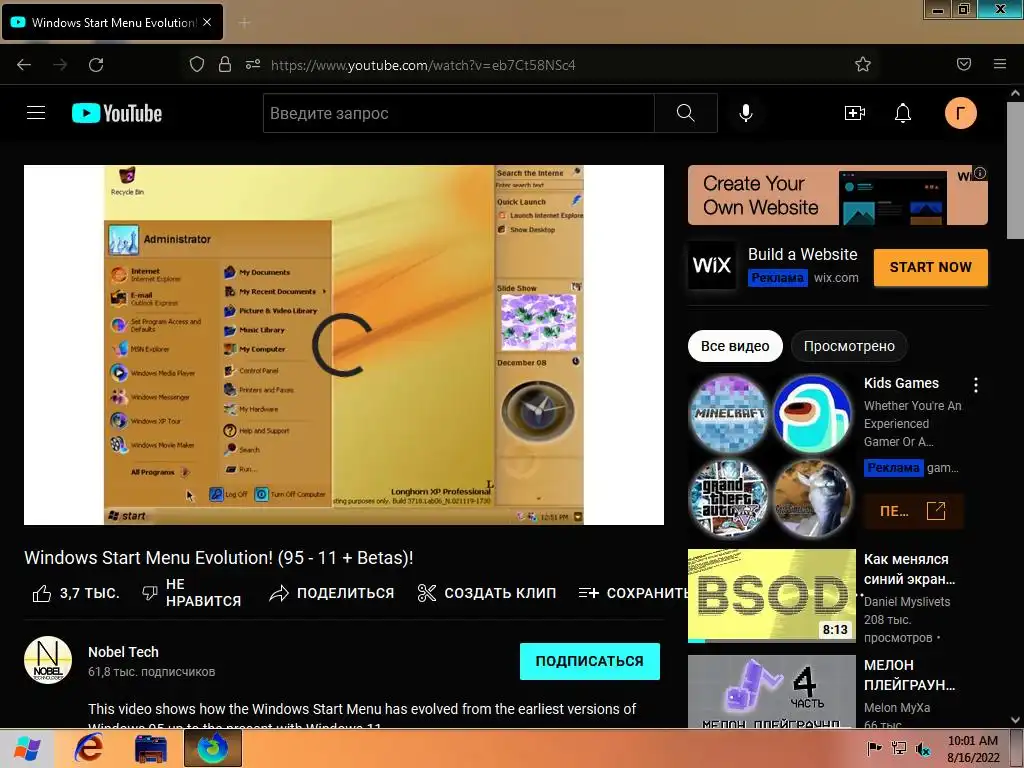Open the Kids Games ad options menu
The image size is (1024, 768).
[x=976, y=385]
